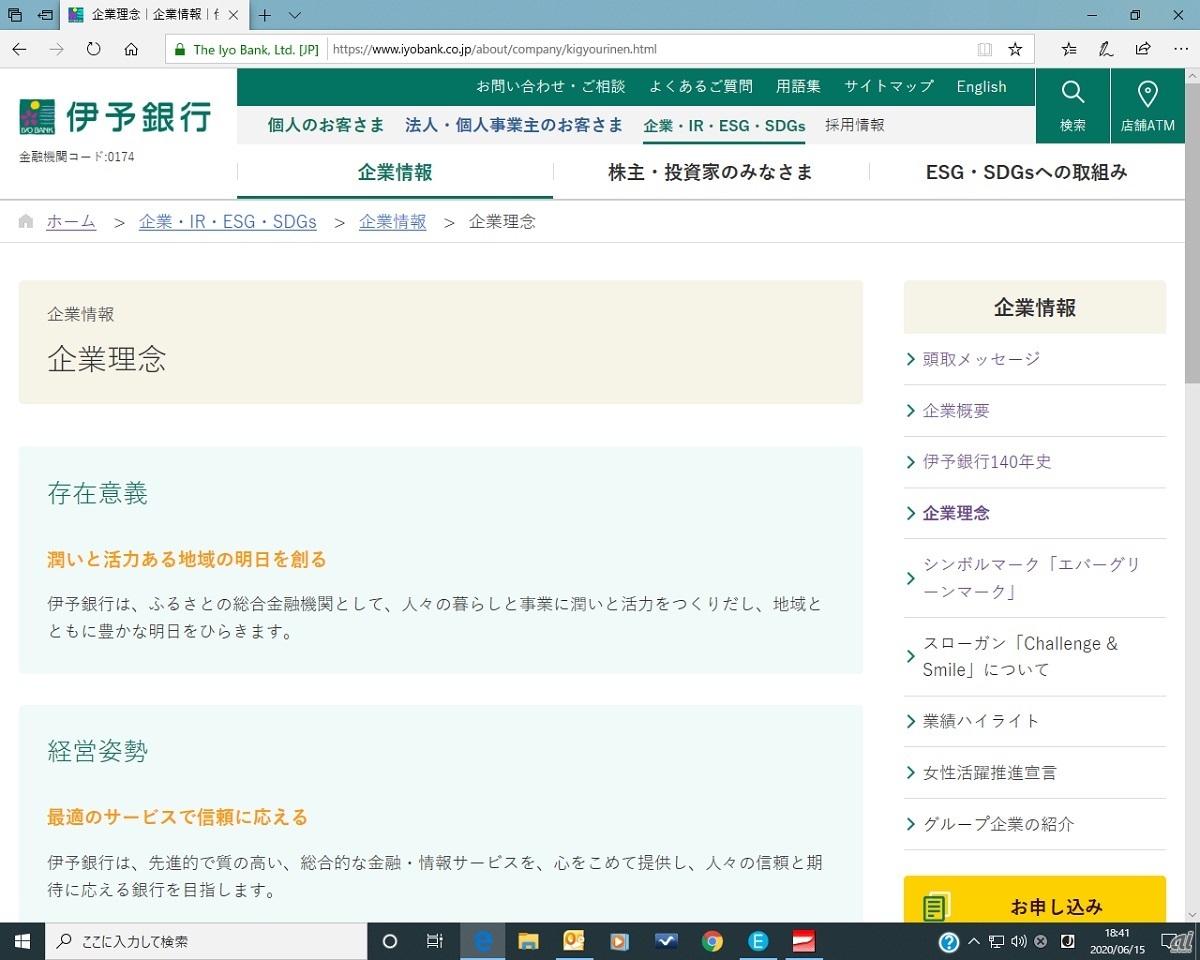Open 頭取メッセージ in sidebar
Image resolution: width=1200 pixels, height=960 pixels.
coord(981,359)
